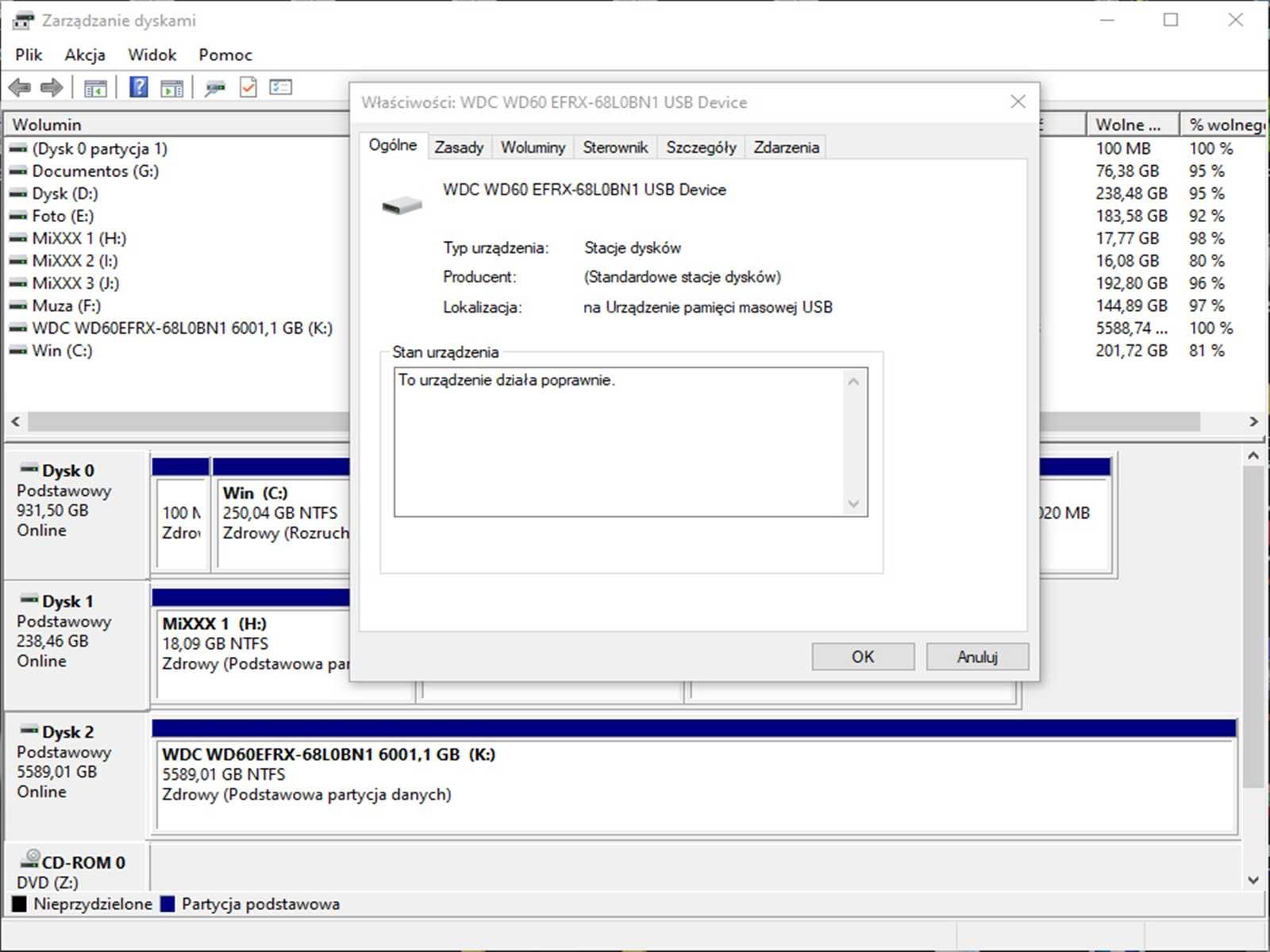This screenshot has height=952, width=1270.
Task: Click the Dysk 0 disk icon
Action: 29,469
